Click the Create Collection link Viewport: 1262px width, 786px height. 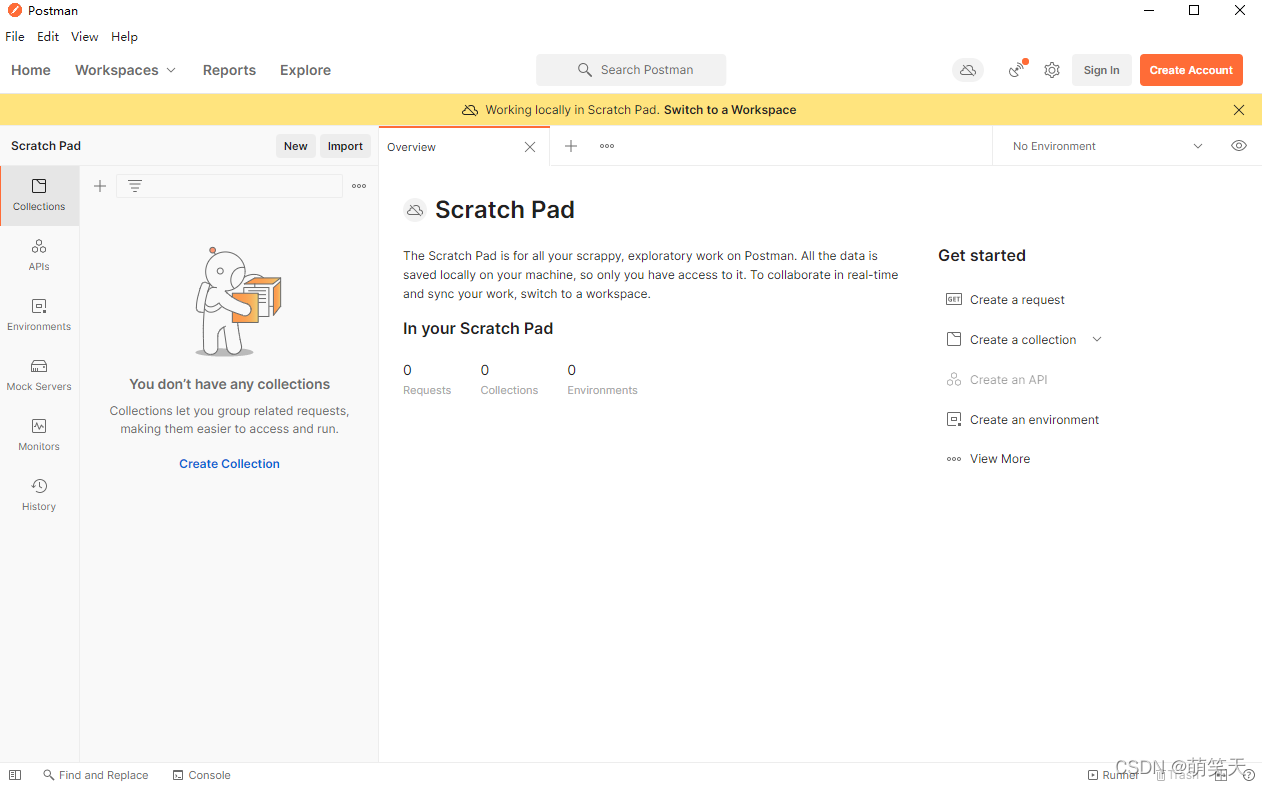pos(229,464)
